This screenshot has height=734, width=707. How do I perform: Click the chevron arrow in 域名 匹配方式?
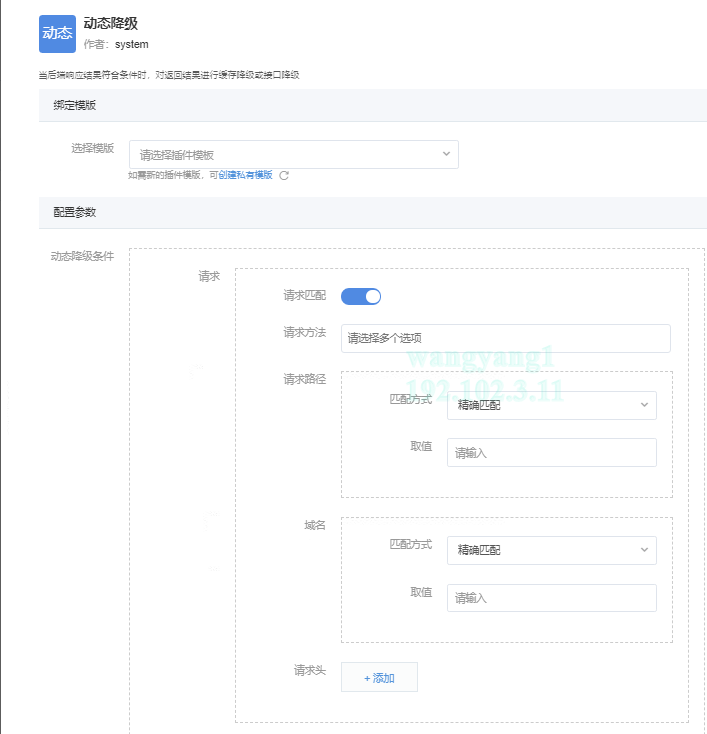[x=644, y=550]
